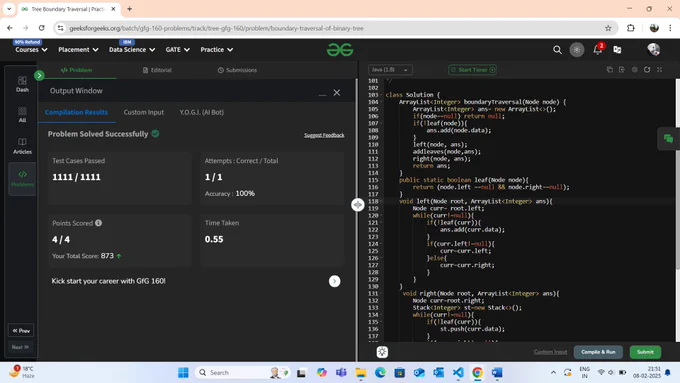Open Dash in the left sidebar
The width and height of the screenshot is (680, 383).
[22, 84]
